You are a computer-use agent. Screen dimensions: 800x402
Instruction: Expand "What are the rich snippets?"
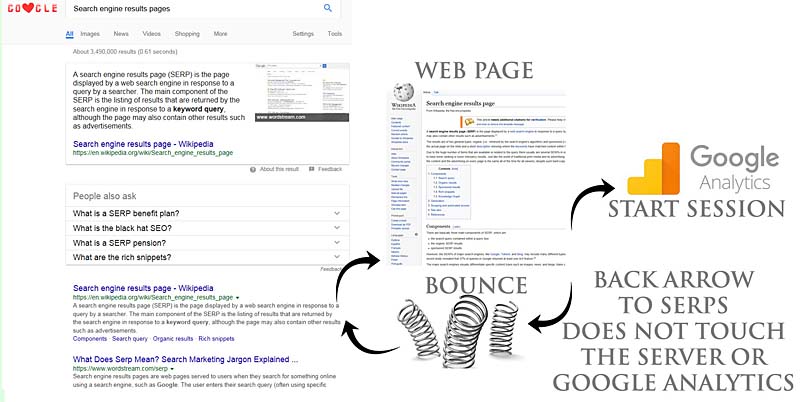point(207,258)
